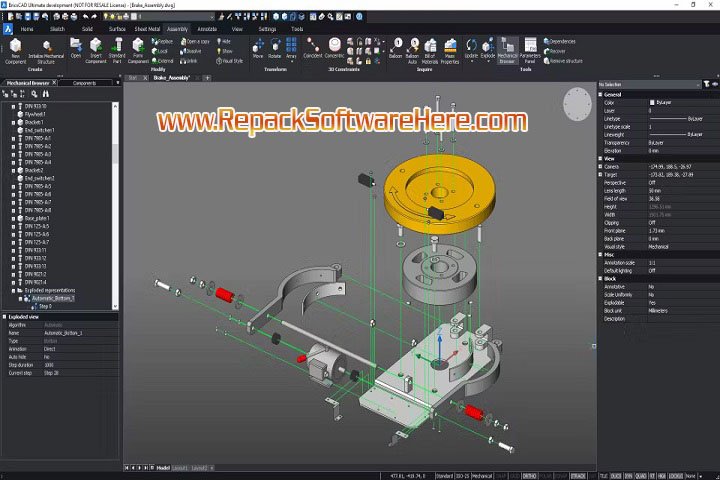
Task: Click the Unlink button
Action: (x=189, y=61)
